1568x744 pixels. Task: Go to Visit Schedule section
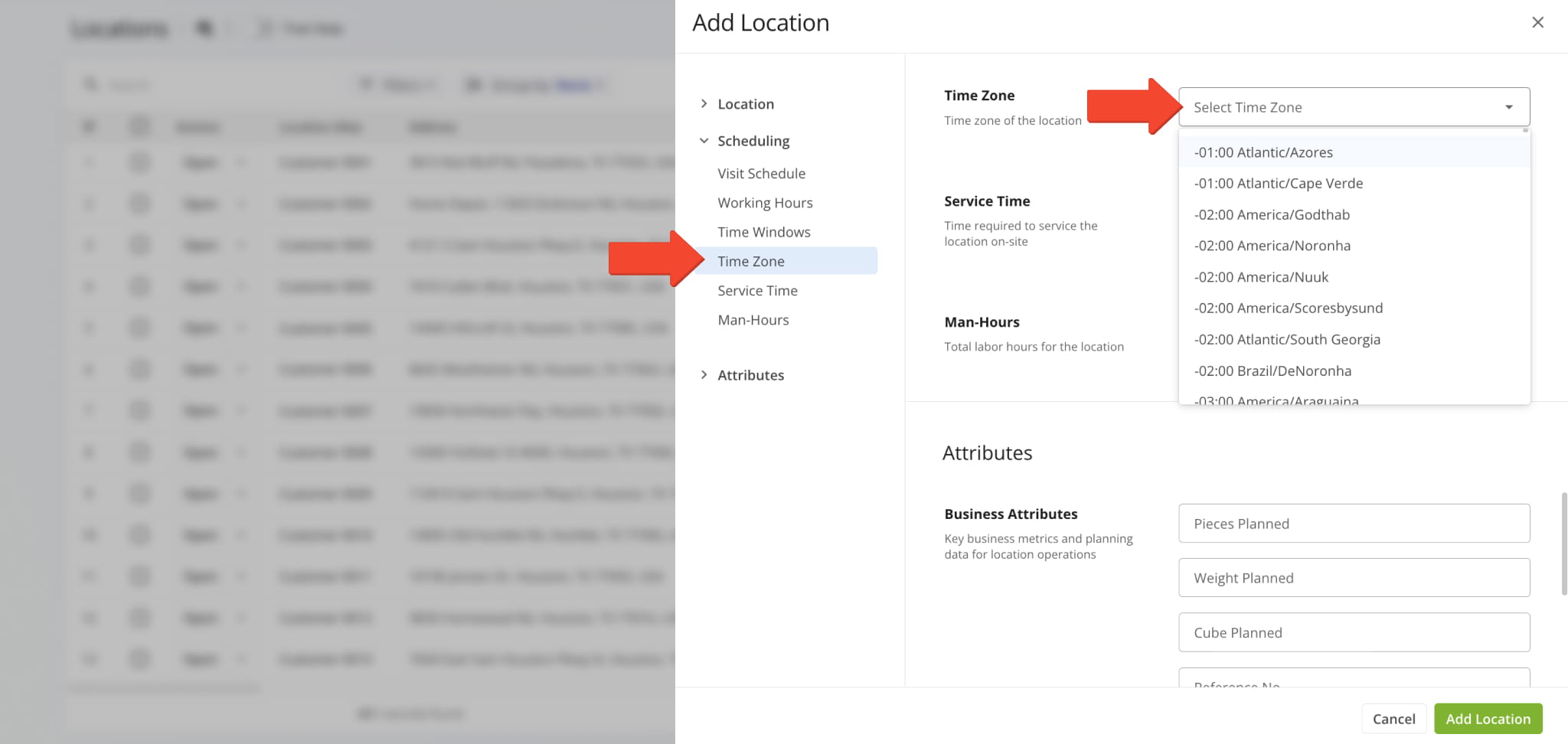761,174
